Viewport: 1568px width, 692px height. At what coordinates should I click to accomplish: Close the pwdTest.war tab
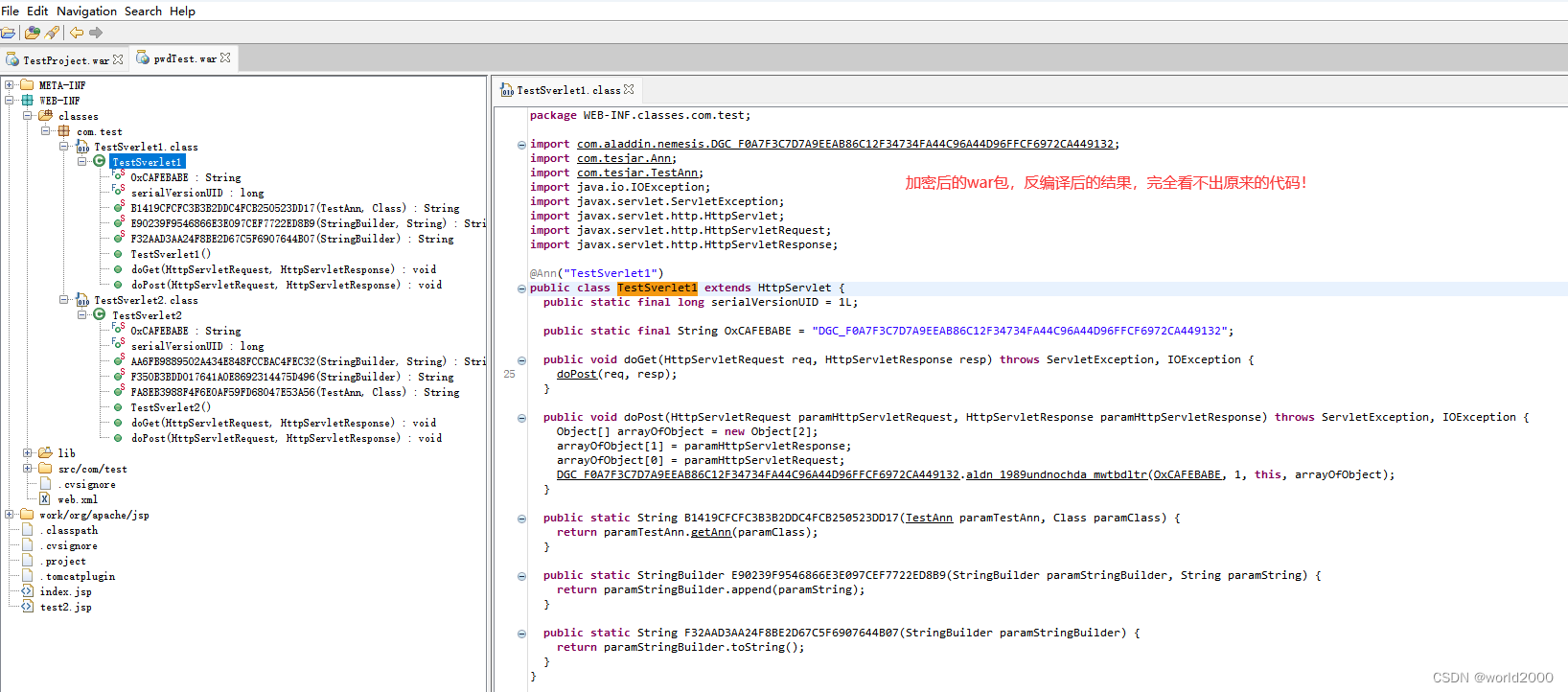225,58
